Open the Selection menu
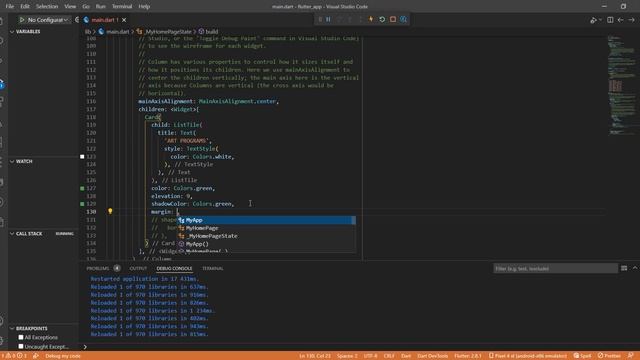This screenshot has height=360, width=640. pos(47,7)
